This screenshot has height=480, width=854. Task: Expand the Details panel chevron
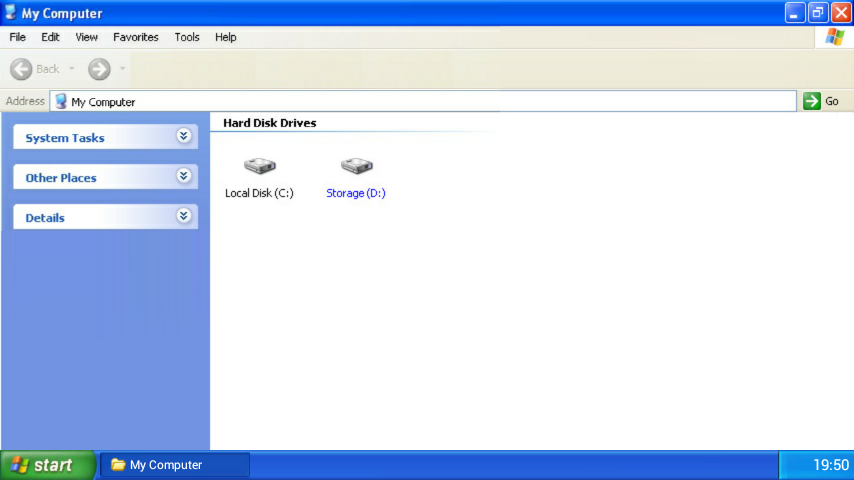click(184, 216)
